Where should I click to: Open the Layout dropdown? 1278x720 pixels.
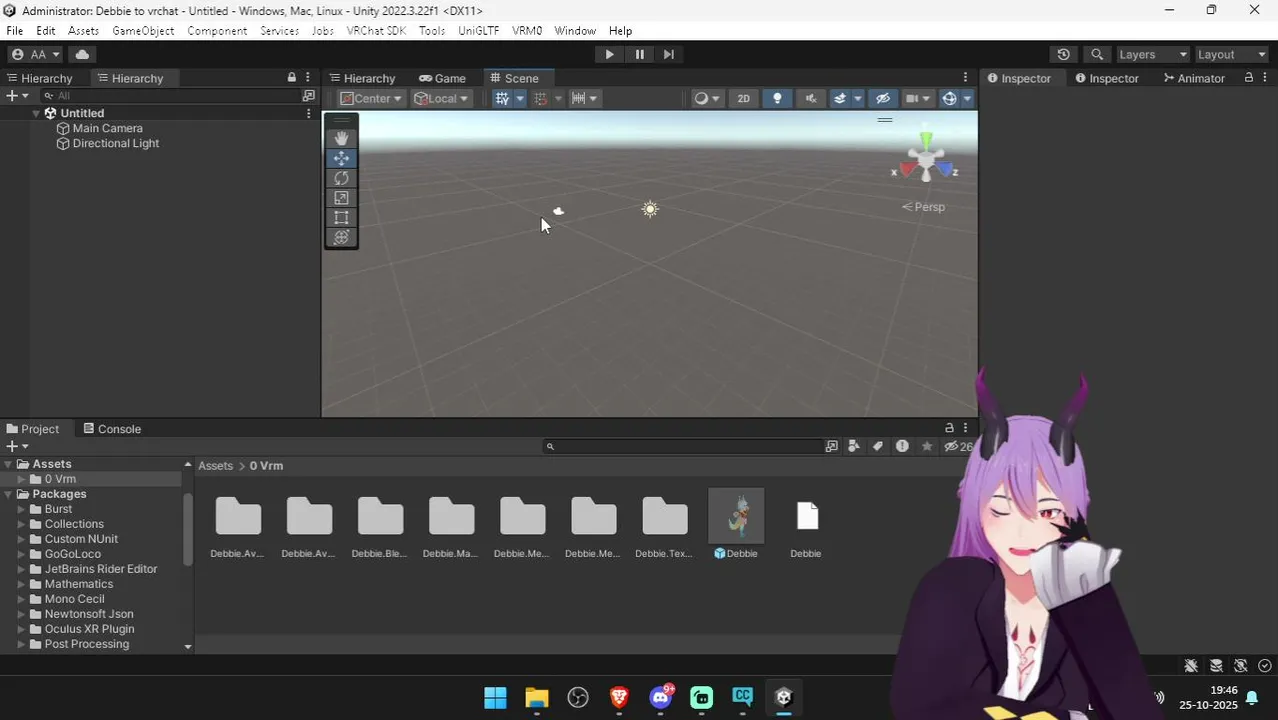(x=1231, y=54)
